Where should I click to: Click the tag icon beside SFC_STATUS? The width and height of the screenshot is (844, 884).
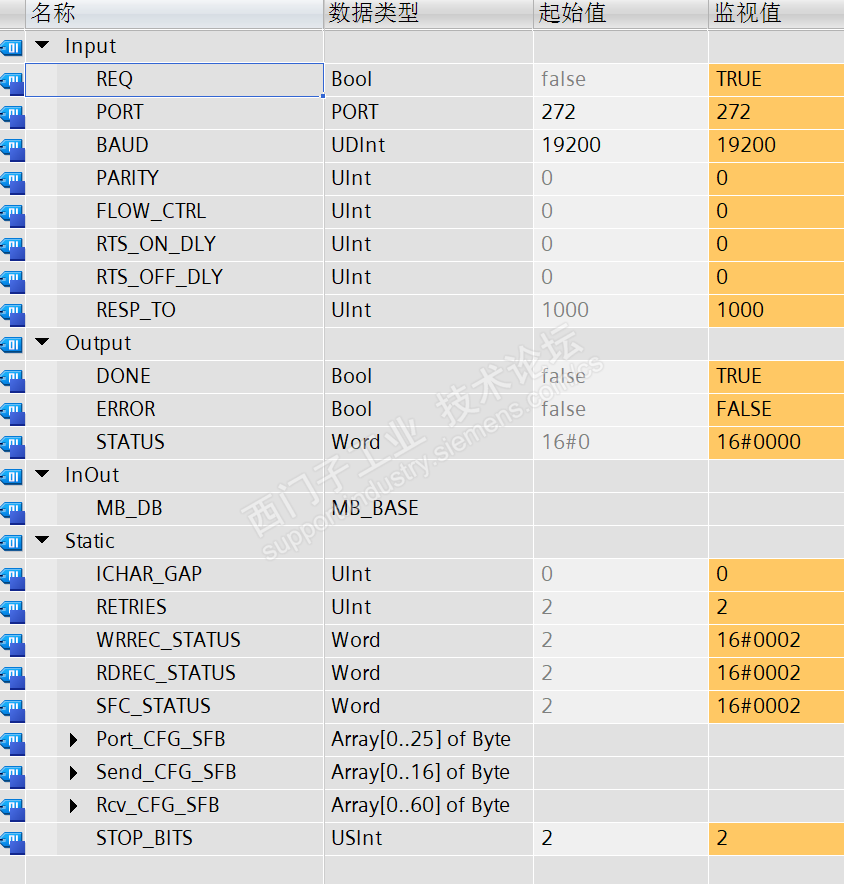point(13,709)
